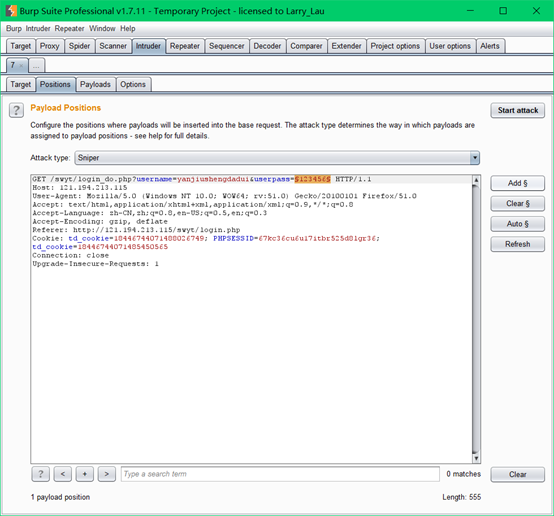This screenshot has height=516, width=554.
Task: Select the Positions sub-tab
Action: [x=55, y=84]
